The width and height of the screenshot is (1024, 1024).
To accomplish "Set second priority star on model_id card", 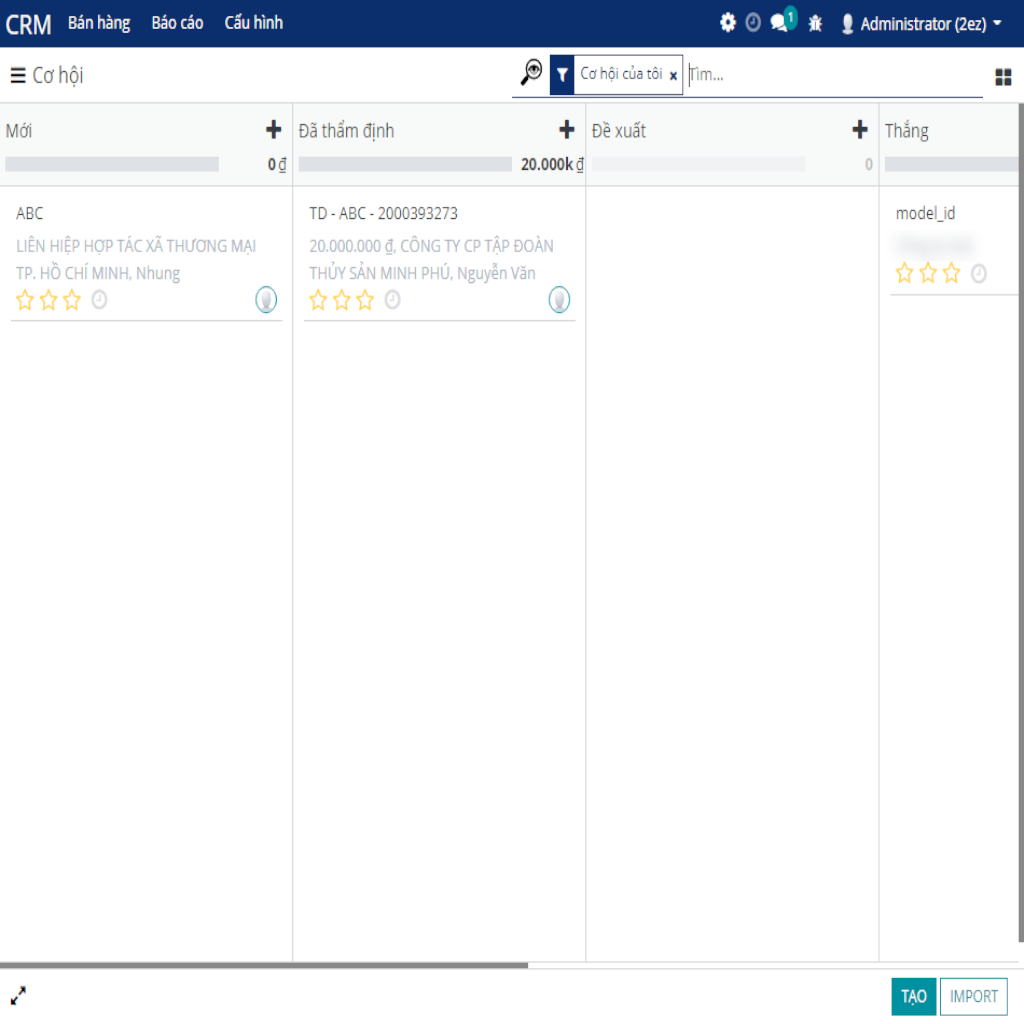I will [928, 273].
